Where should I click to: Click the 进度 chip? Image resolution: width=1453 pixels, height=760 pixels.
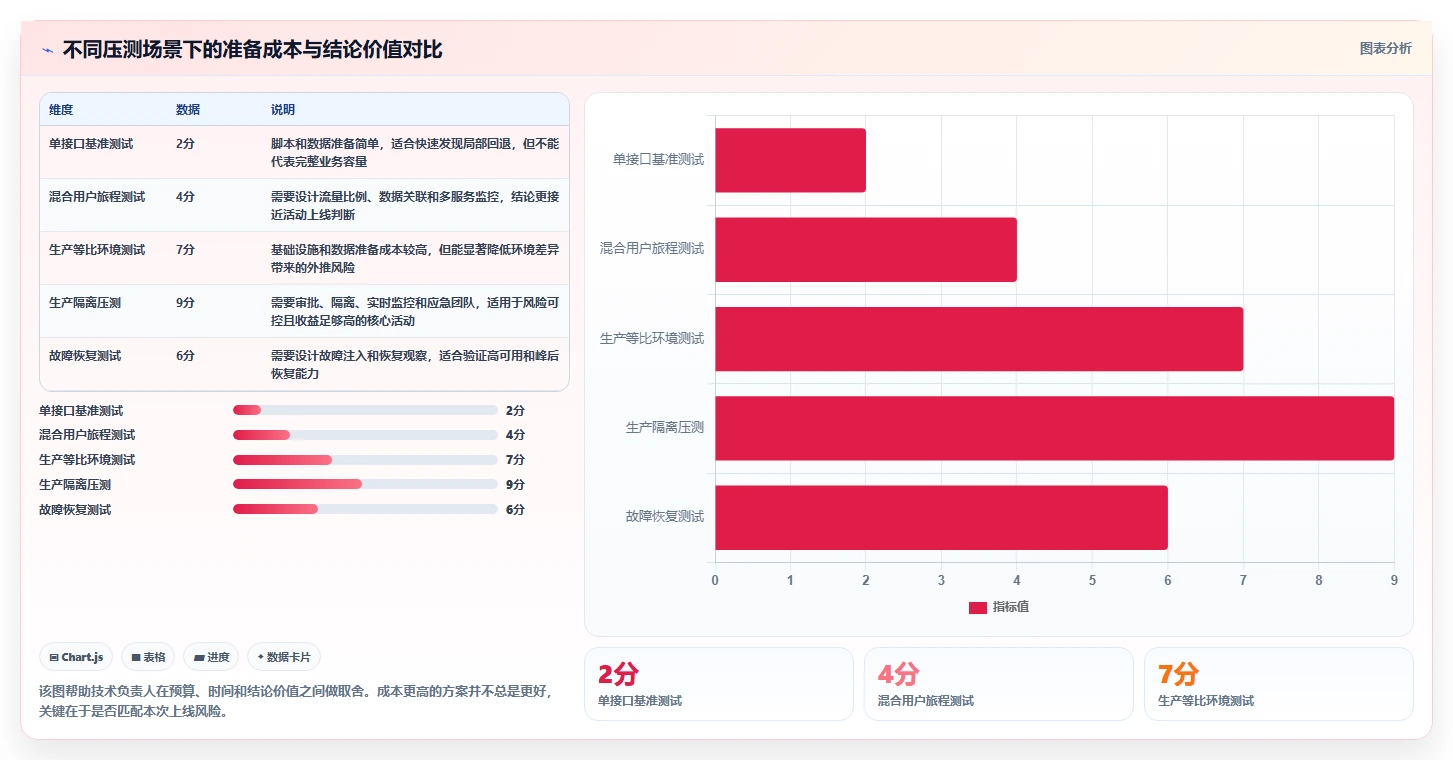211,657
